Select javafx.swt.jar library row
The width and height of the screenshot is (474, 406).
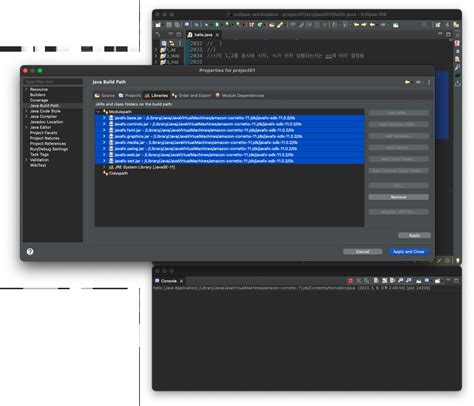tap(229, 161)
